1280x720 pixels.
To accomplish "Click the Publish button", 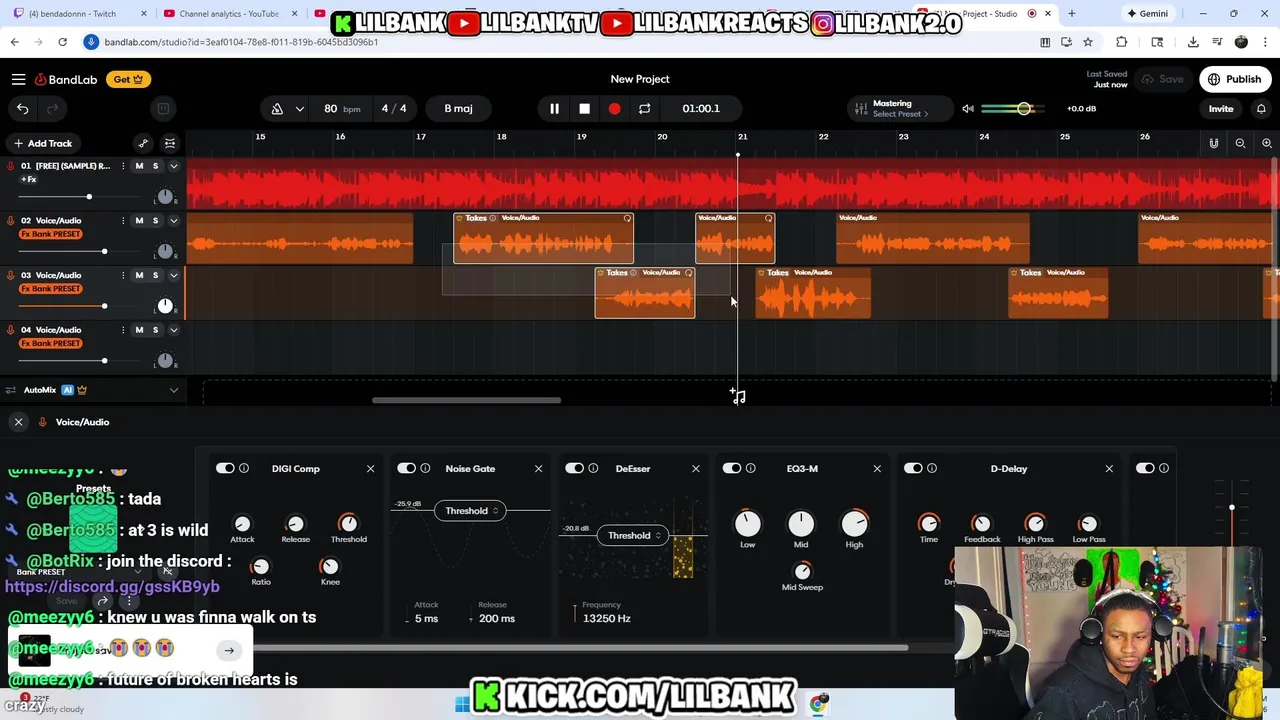I will coord(1235,79).
